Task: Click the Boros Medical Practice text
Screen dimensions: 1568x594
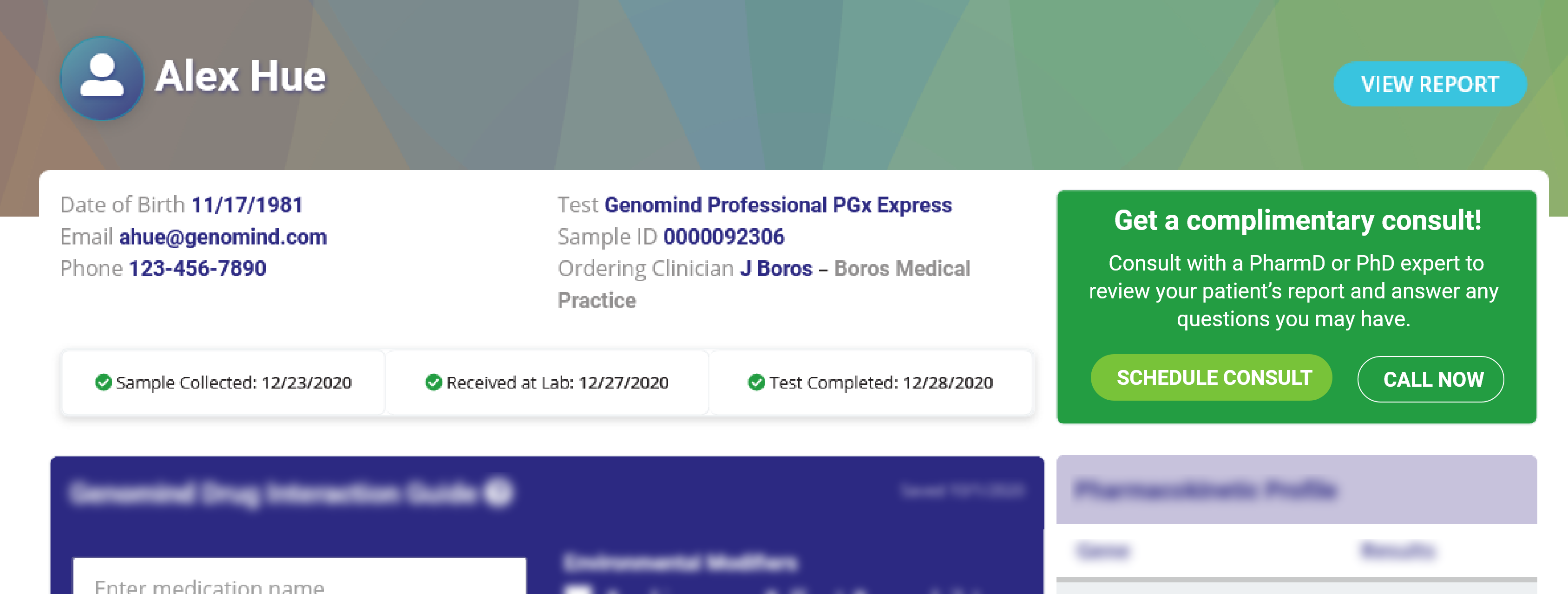Action: 901,269
